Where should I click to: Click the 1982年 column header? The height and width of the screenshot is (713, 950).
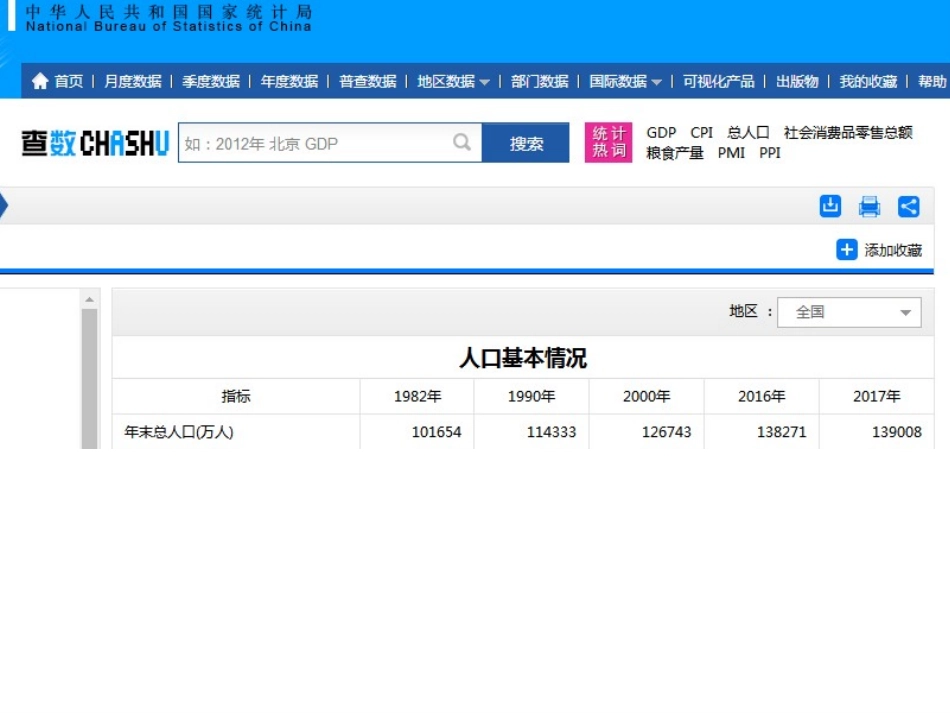coord(417,396)
